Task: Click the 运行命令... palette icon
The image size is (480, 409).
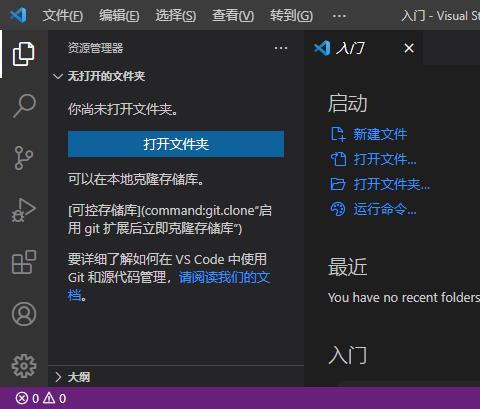Action: tap(338, 209)
